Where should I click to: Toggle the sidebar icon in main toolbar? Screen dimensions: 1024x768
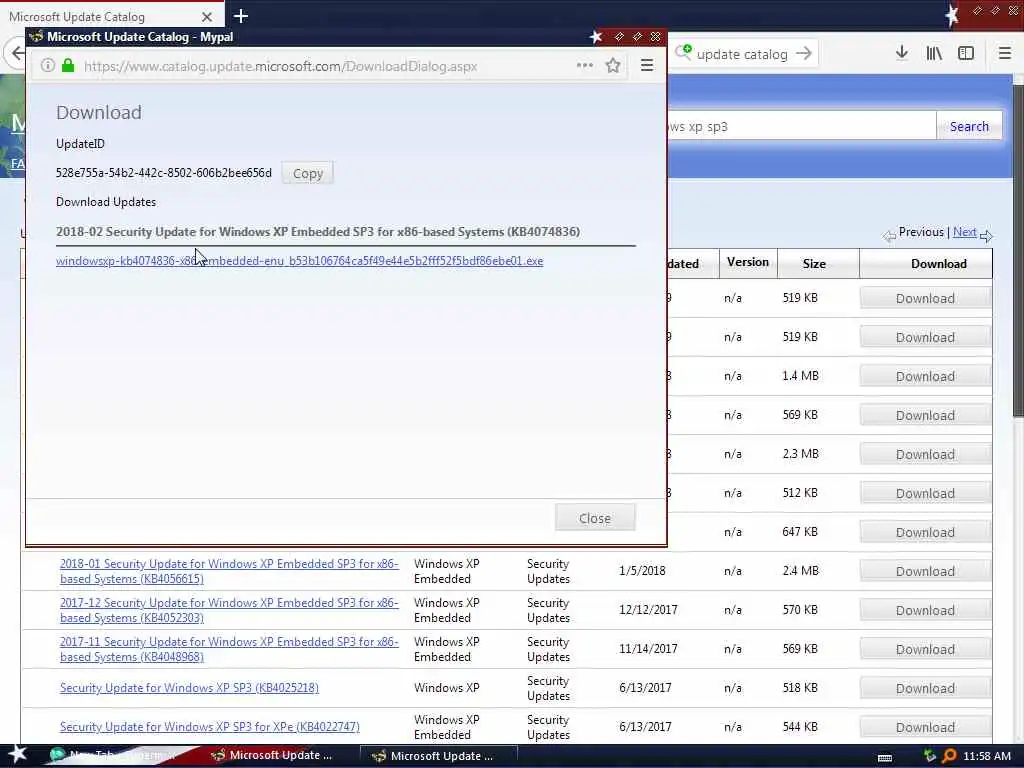[x=966, y=53]
